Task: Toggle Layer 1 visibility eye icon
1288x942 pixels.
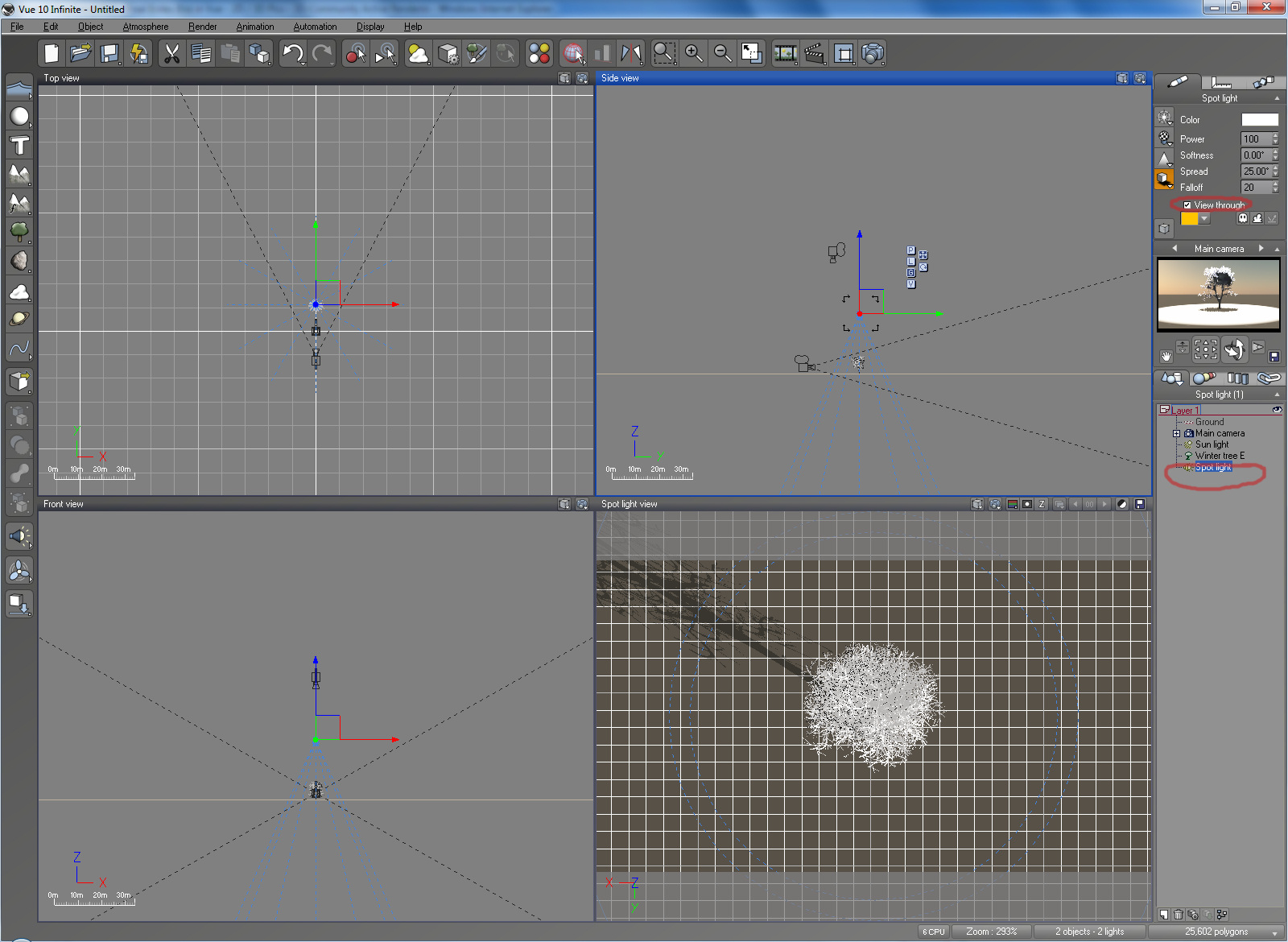Action: [x=1277, y=410]
